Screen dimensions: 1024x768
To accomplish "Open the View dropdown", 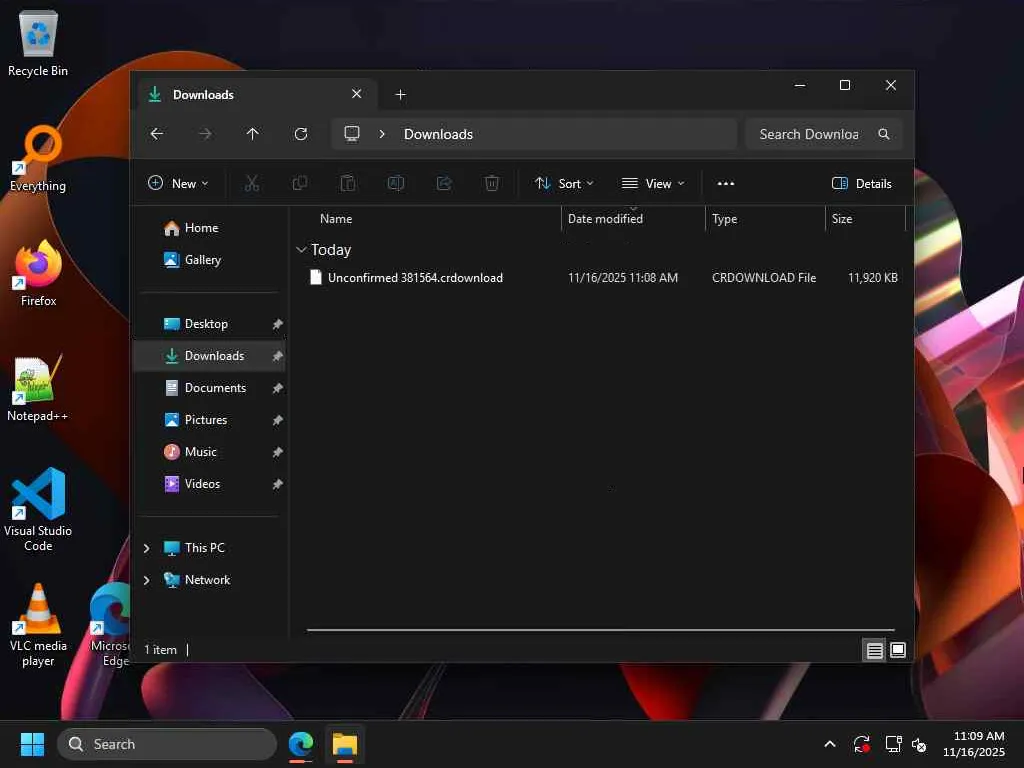I will [x=653, y=184].
